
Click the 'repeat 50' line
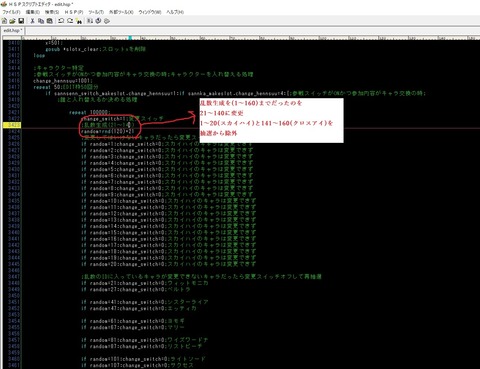click(66, 87)
